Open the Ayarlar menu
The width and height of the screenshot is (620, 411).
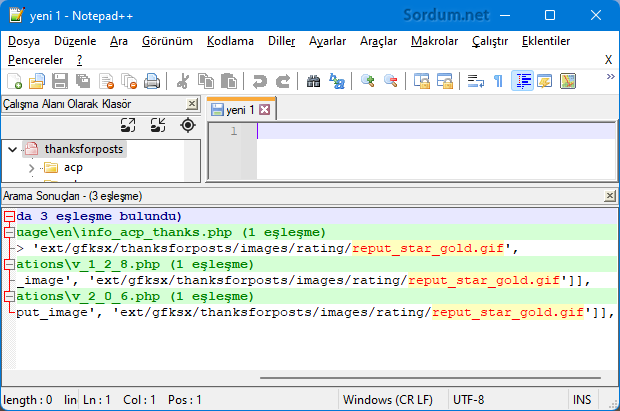pos(327,41)
